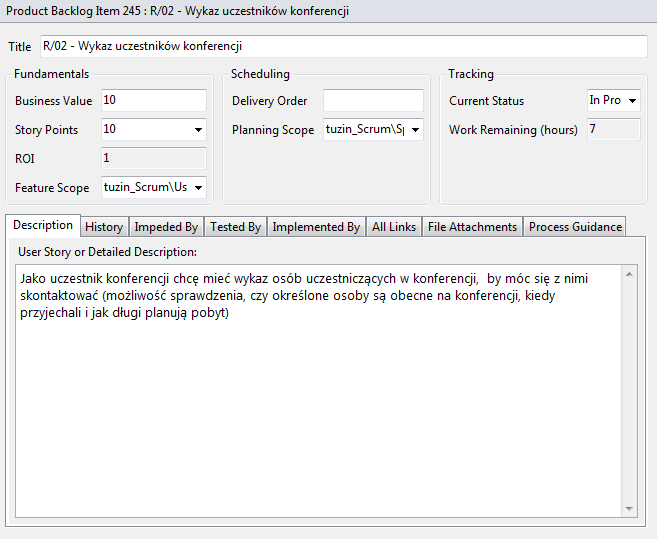
Task: Click the 'Feature Scope' label
Action: [52, 188]
